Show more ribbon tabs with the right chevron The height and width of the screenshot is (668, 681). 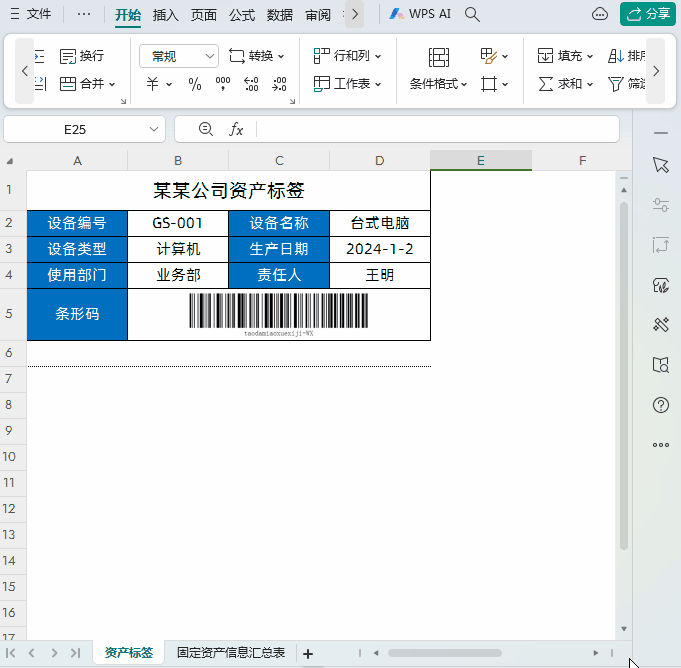355,14
